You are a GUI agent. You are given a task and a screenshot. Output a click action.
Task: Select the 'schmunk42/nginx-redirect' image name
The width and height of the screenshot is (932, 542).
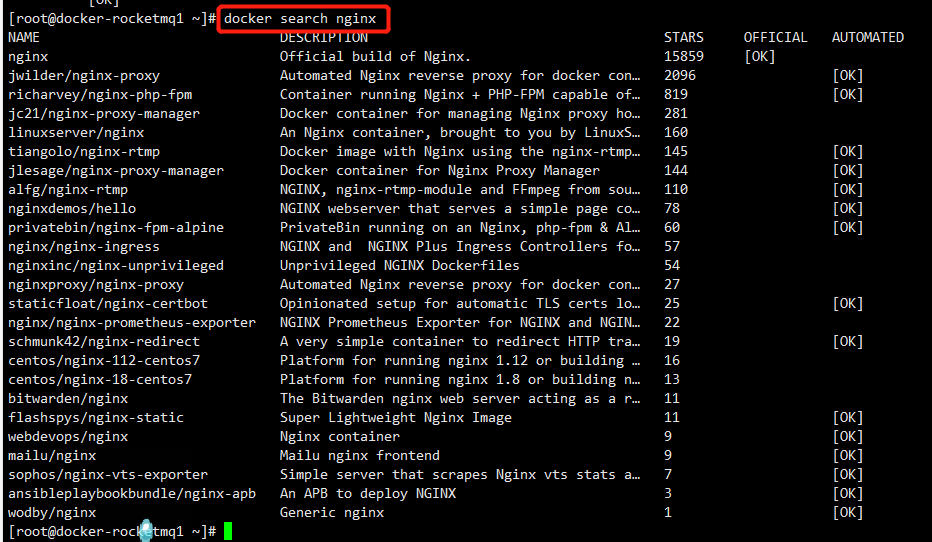tap(104, 342)
